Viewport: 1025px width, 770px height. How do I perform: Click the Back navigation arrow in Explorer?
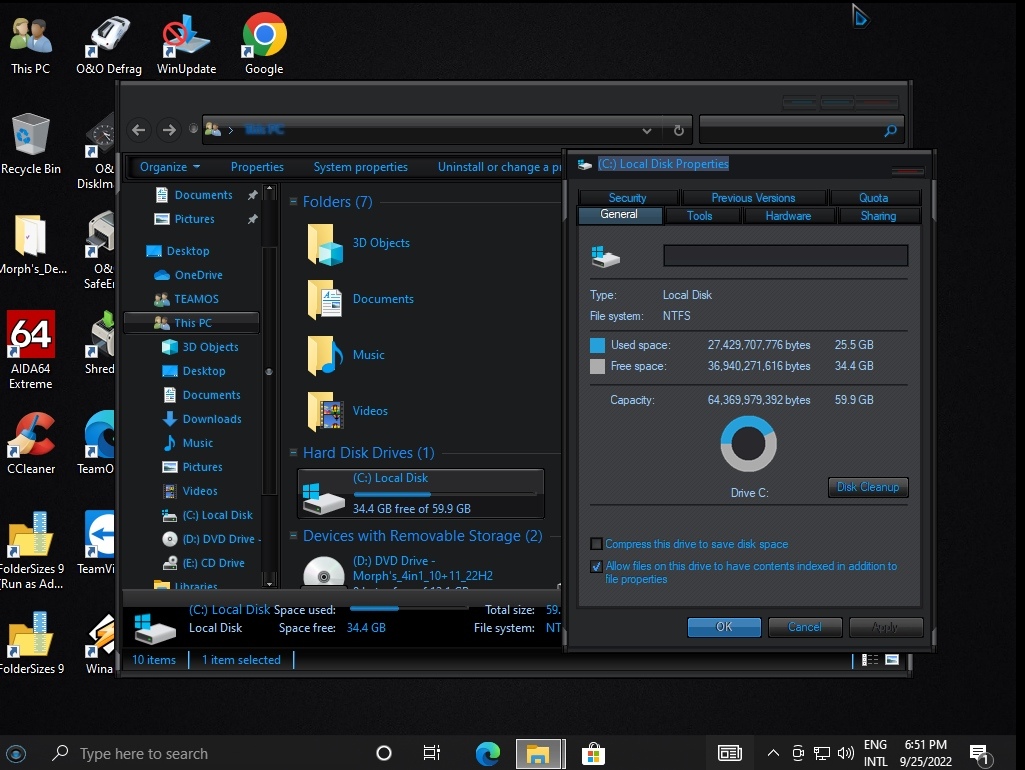(x=139, y=130)
